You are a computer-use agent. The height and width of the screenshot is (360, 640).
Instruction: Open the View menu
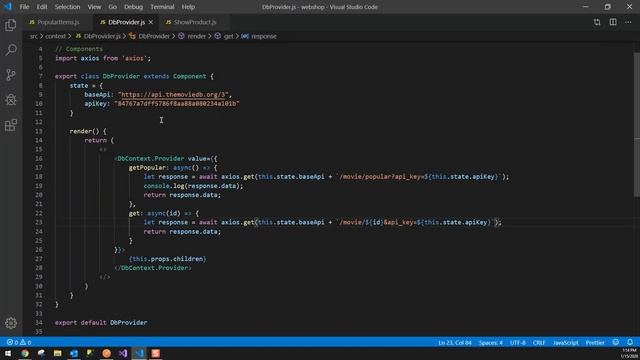[94, 7]
